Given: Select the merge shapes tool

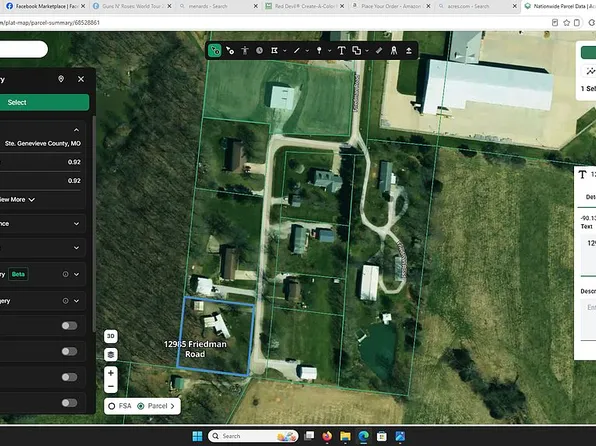Looking at the screenshot, I should [x=357, y=50].
